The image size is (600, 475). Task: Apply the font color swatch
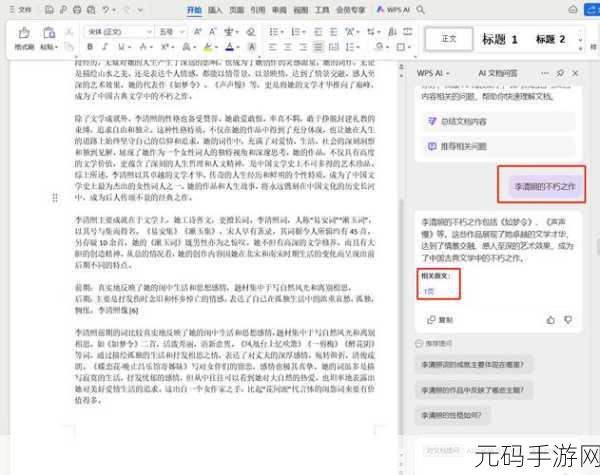pyautogui.click(x=230, y=47)
